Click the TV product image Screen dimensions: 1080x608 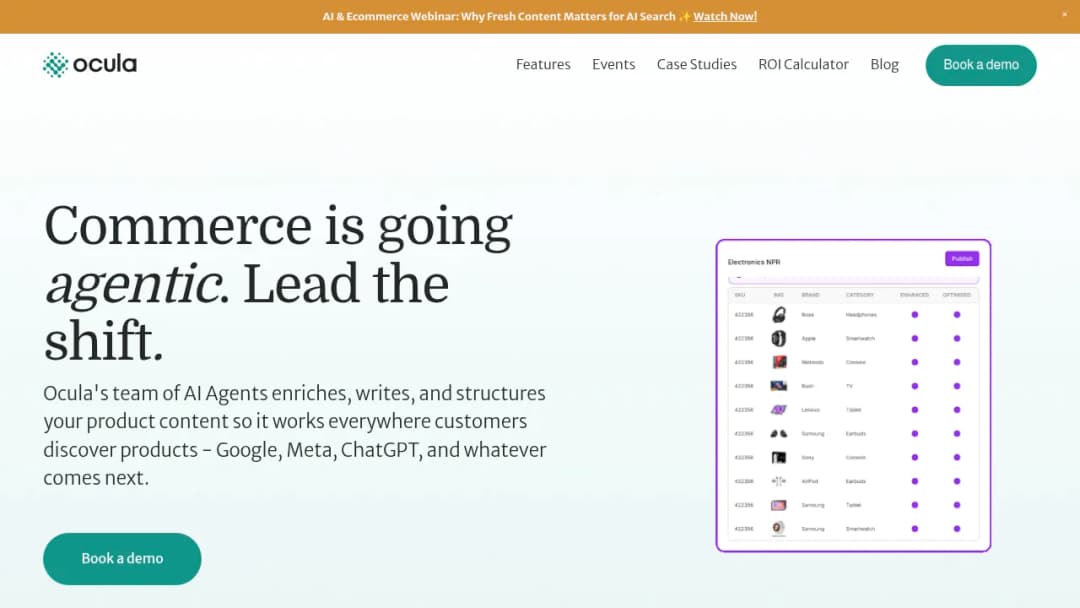(778, 386)
